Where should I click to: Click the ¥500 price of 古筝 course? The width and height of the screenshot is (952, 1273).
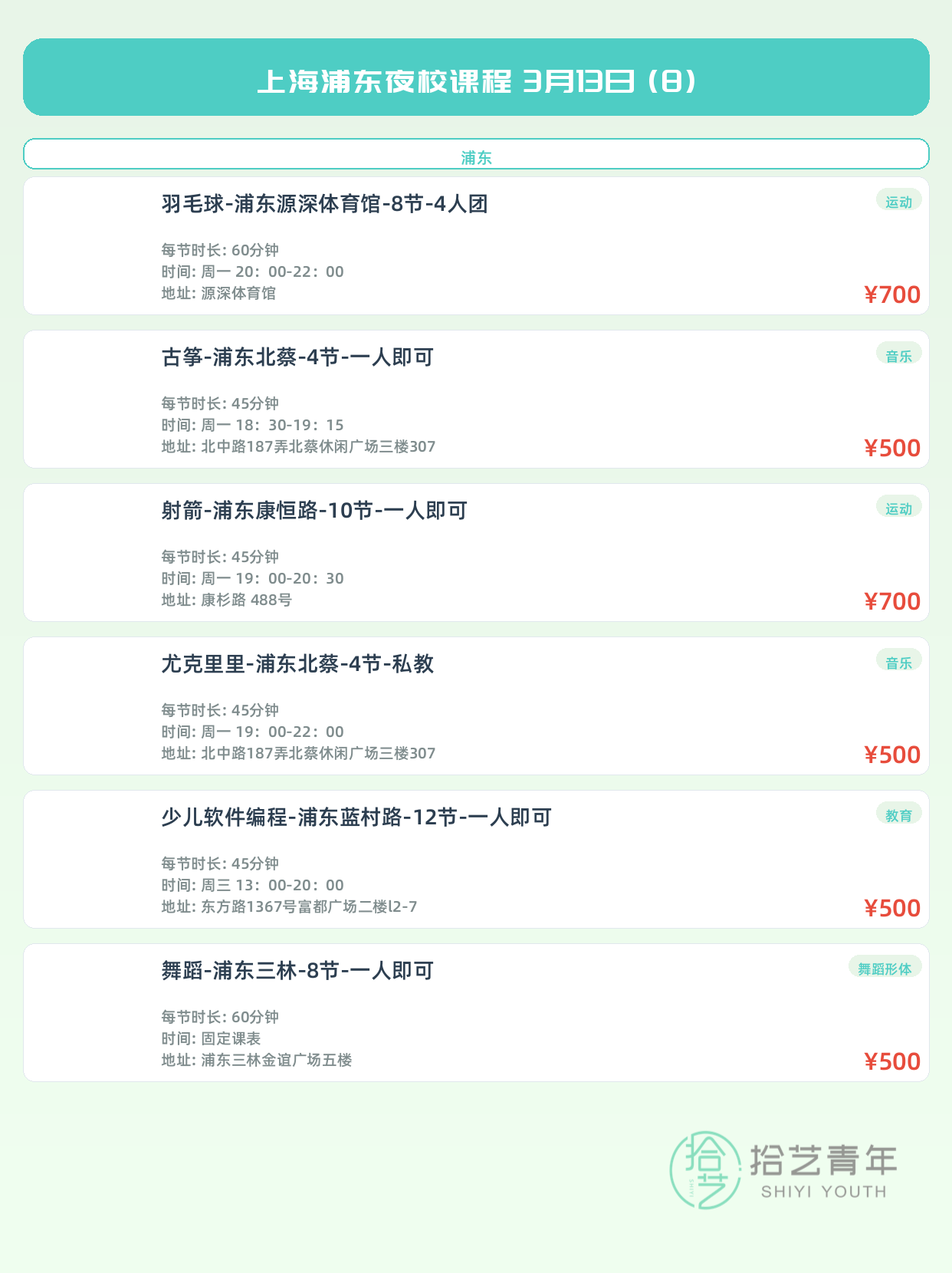click(892, 448)
